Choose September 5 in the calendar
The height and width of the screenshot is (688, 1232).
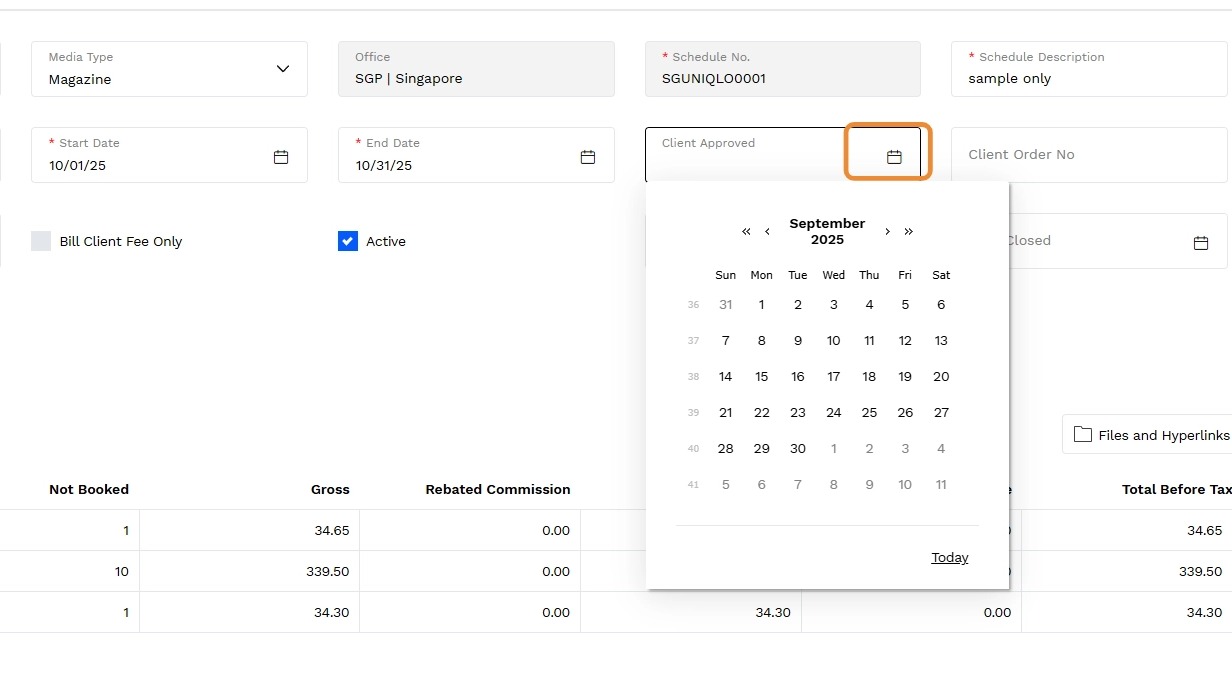point(905,305)
